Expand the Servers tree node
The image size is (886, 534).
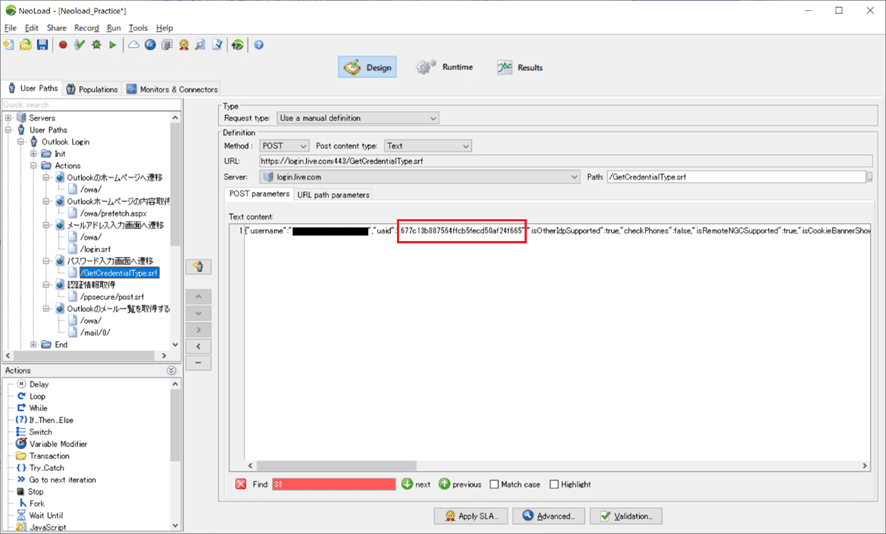[8, 118]
